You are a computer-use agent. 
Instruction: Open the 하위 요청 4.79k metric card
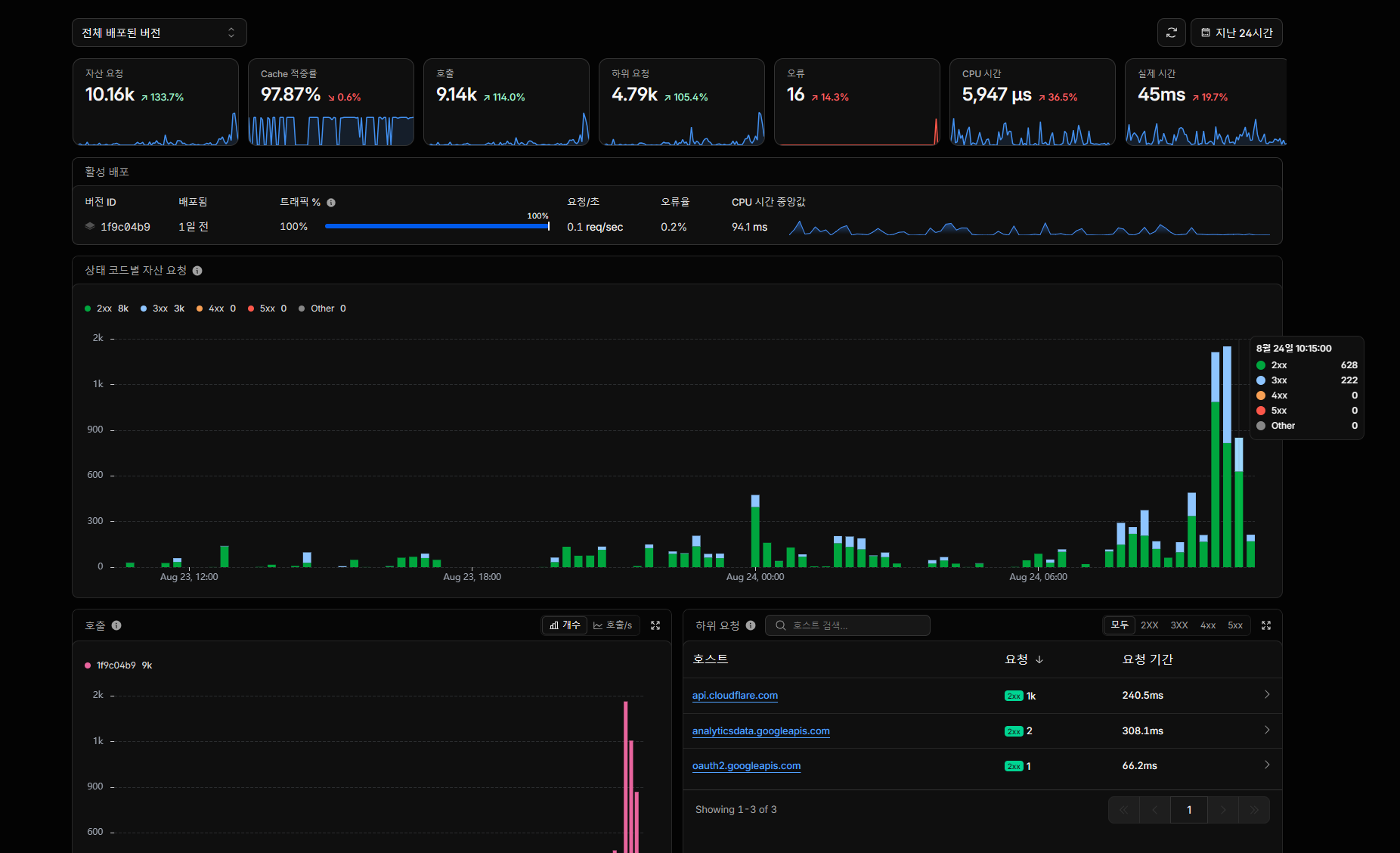tap(682, 102)
